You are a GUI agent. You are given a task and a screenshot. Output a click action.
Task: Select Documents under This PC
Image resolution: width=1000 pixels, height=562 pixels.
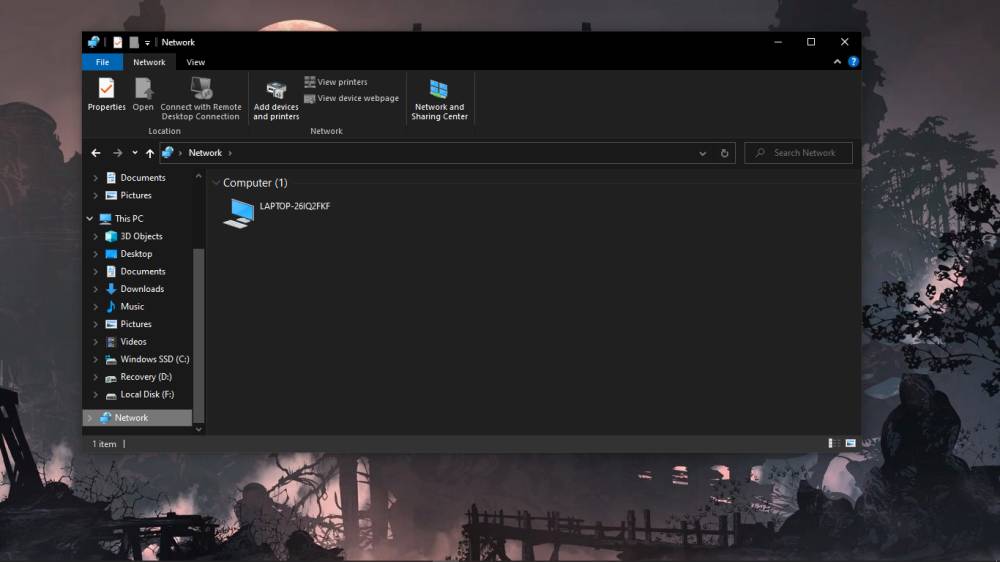(x=142, y=271)
